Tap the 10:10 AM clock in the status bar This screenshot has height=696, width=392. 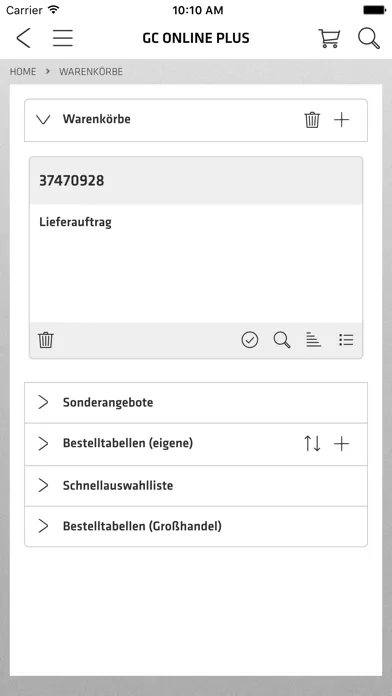pos(198,10)
